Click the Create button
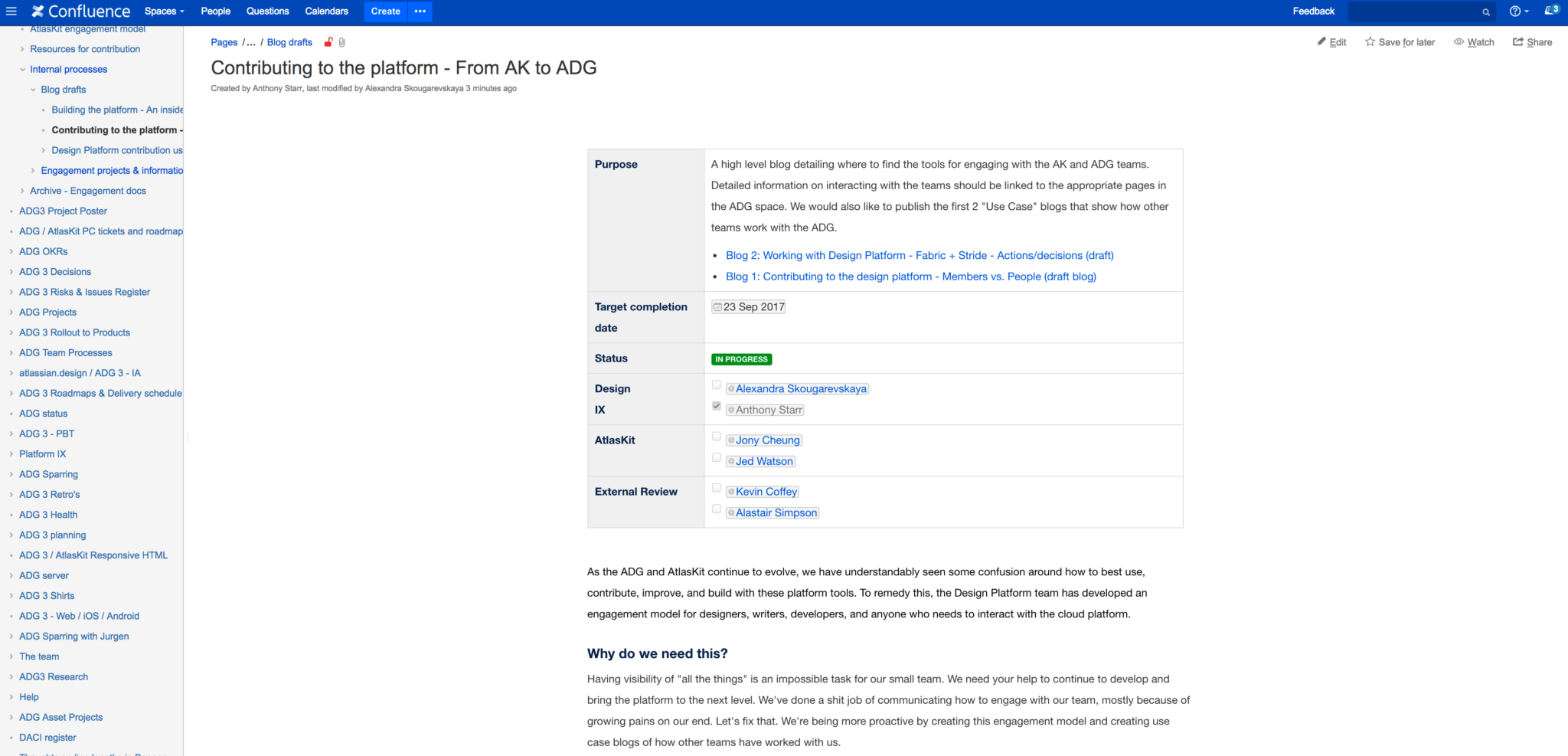Viewport: 1568px width, 756px height. [x=385, y=11]
